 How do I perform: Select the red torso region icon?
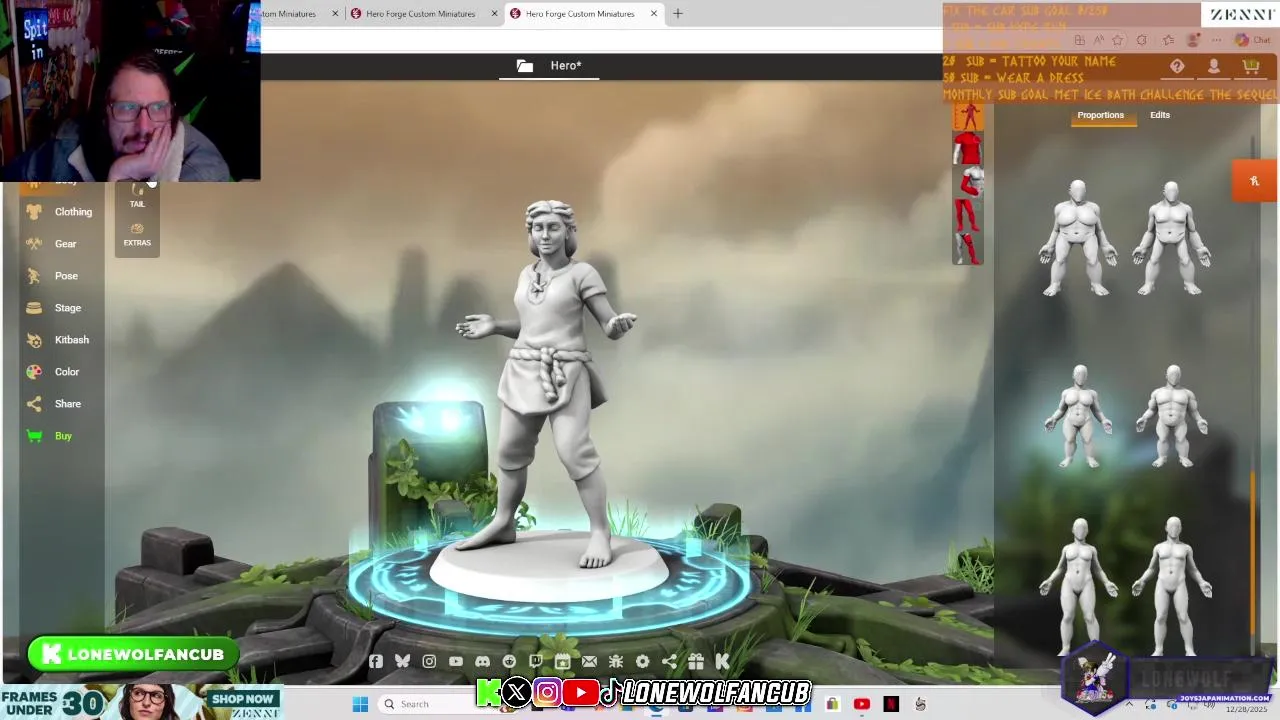[967, 149]
